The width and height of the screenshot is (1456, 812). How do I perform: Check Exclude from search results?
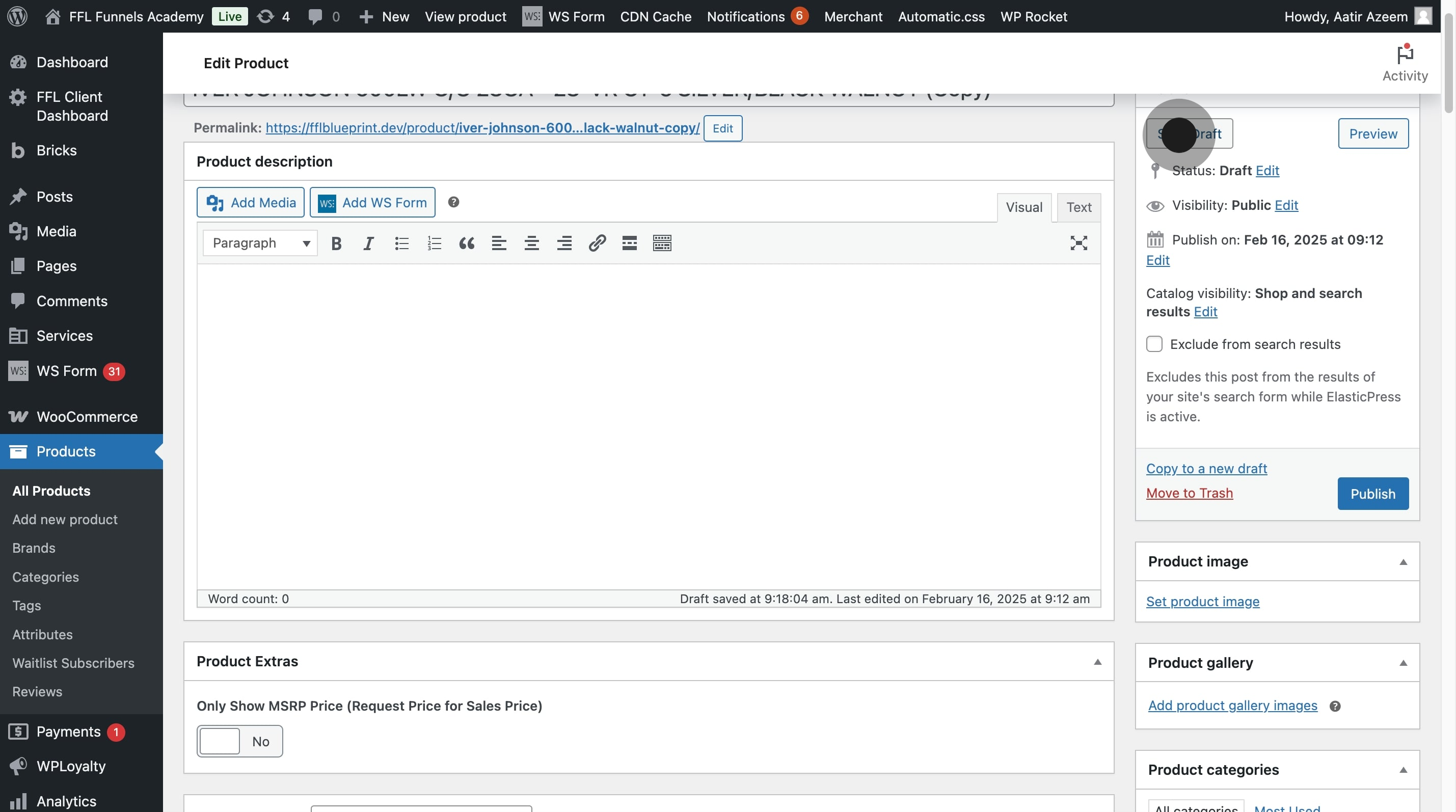click(1154, 344)
